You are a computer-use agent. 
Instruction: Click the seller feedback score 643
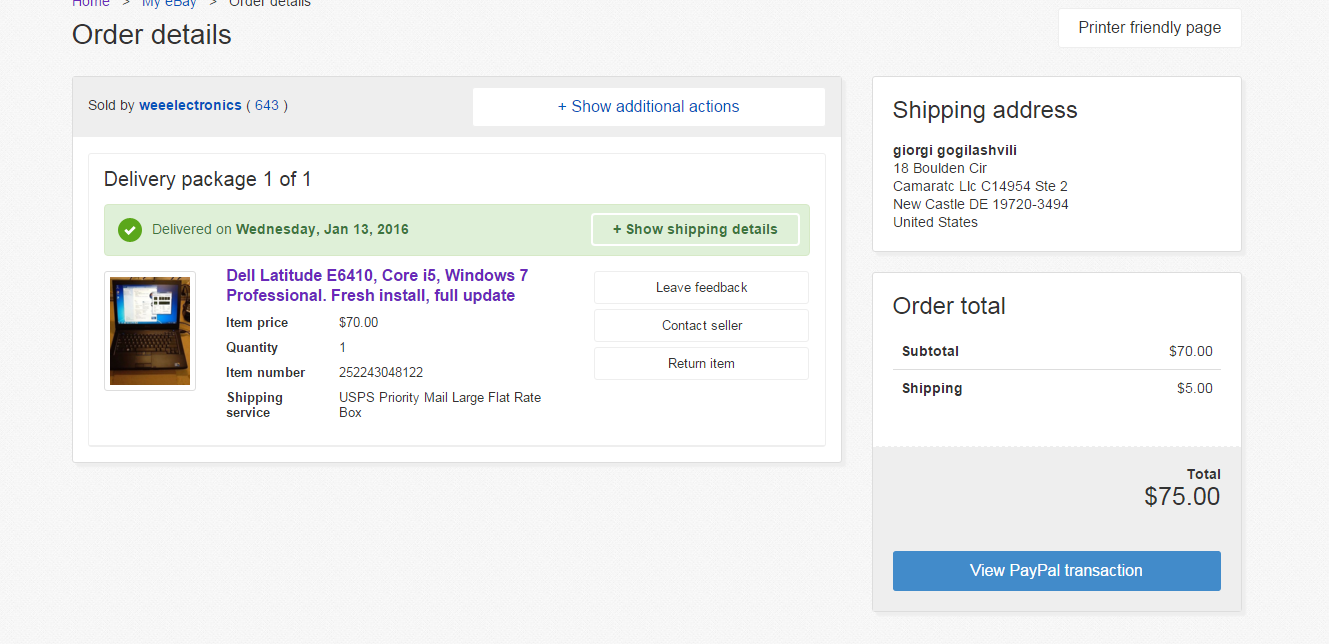(x=267, y=105)
